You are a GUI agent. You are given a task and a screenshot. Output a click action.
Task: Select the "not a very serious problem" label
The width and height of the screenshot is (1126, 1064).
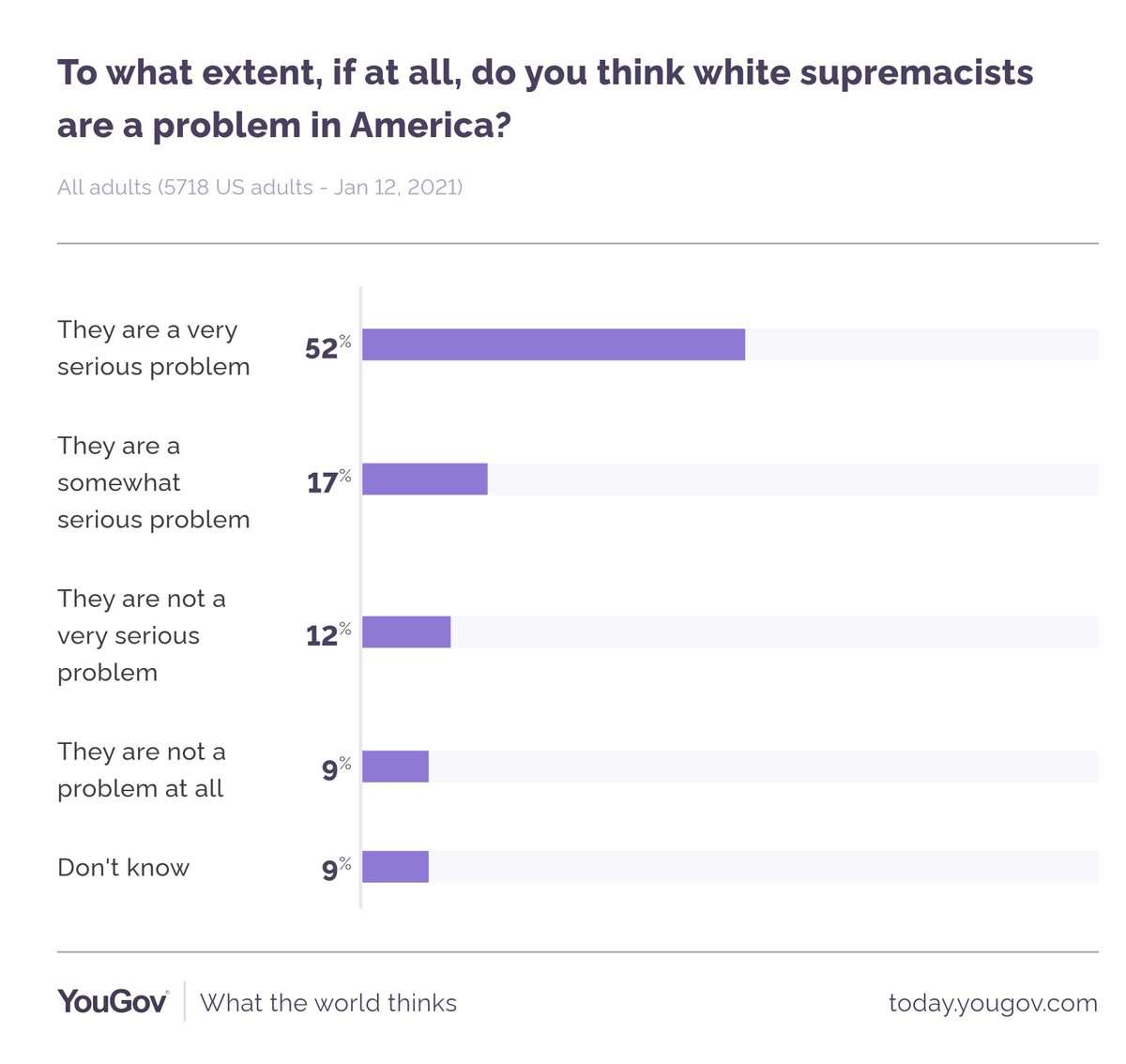click(x=142, y=635)
